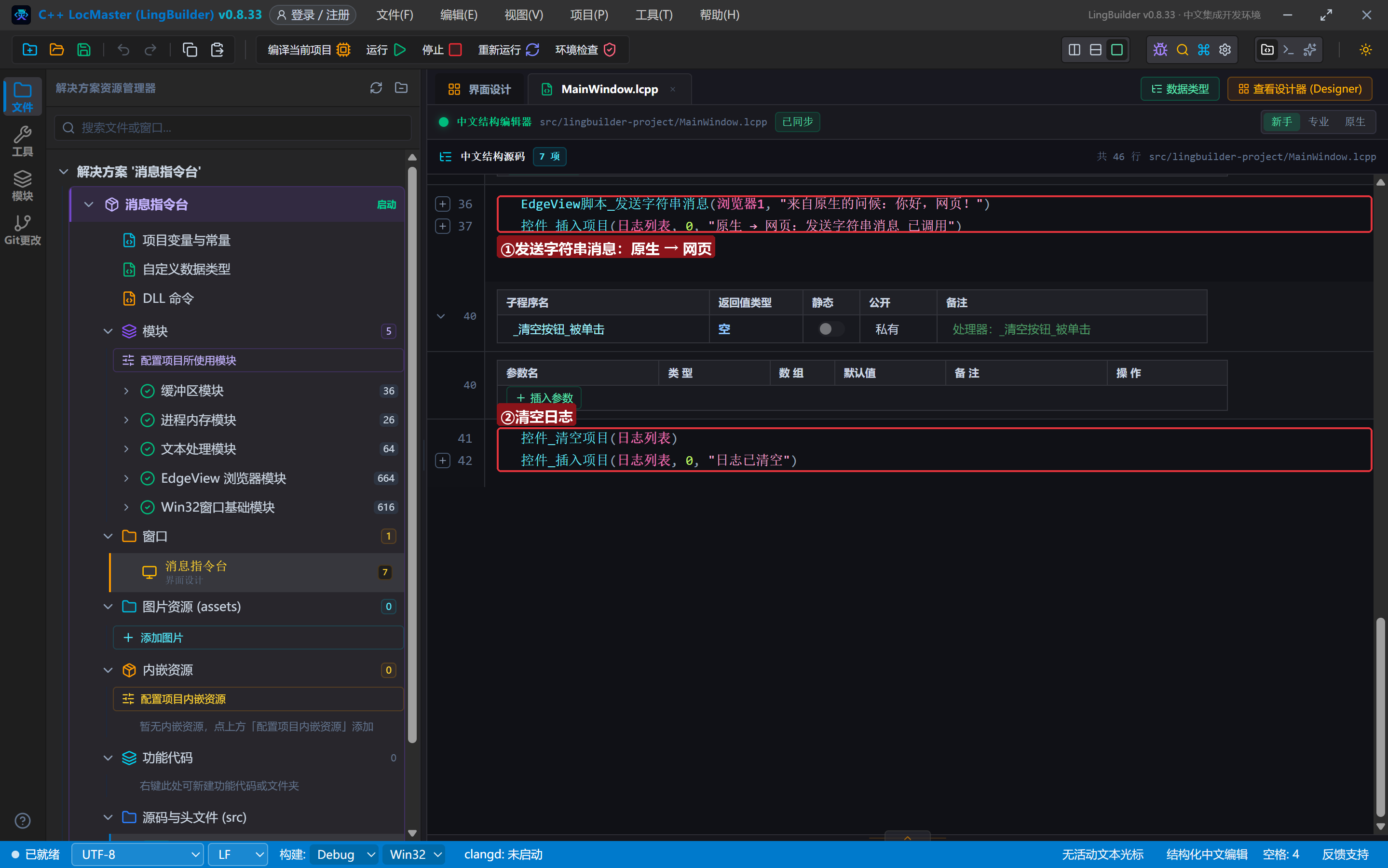
Task: Click the undo arrow icon
Action: click(123, 50)
